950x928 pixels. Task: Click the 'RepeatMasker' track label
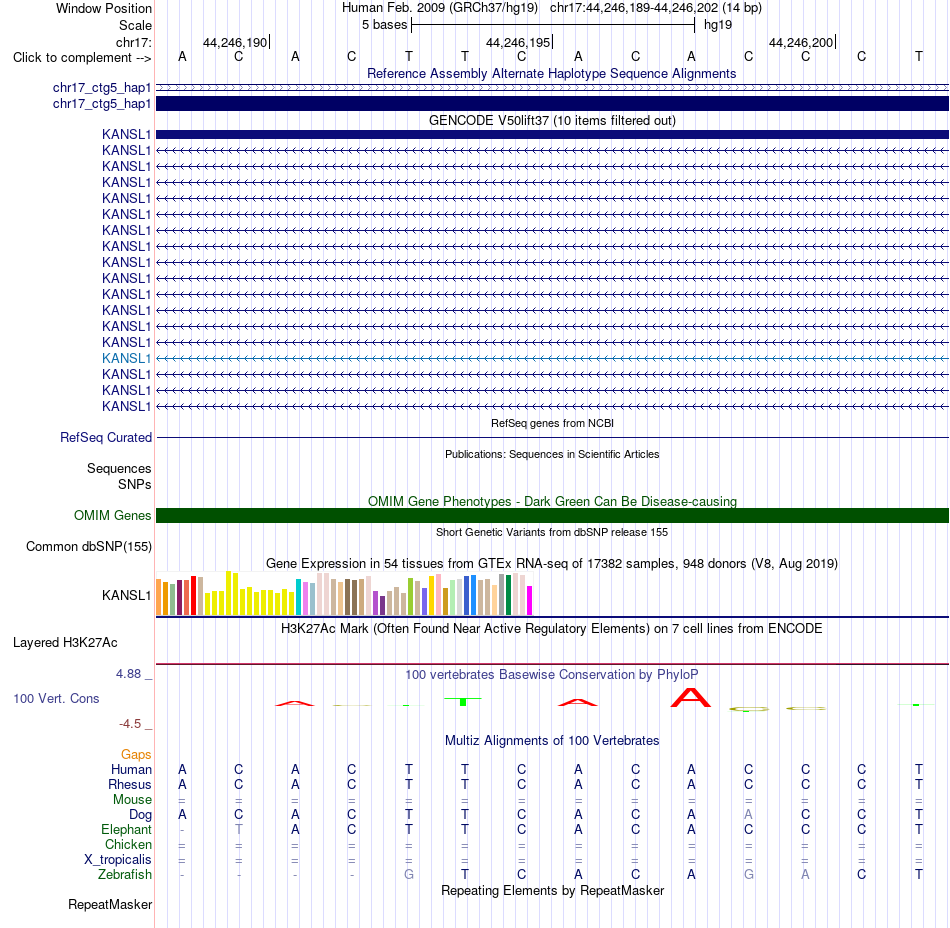click(x=110, y=905)
